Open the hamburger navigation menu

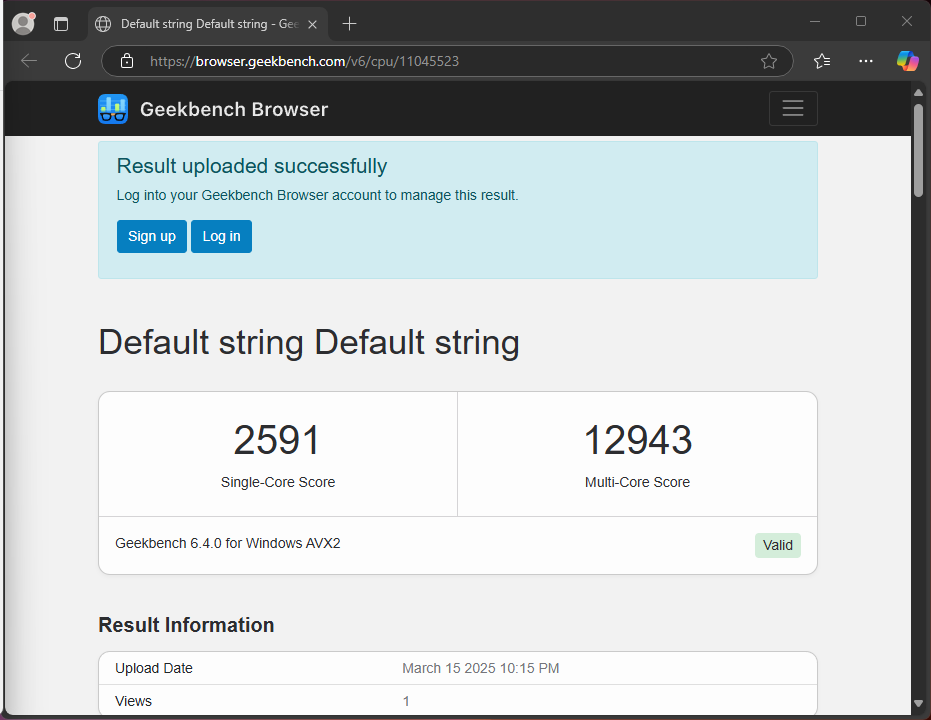pyautogui.click(x=793, y=109)
